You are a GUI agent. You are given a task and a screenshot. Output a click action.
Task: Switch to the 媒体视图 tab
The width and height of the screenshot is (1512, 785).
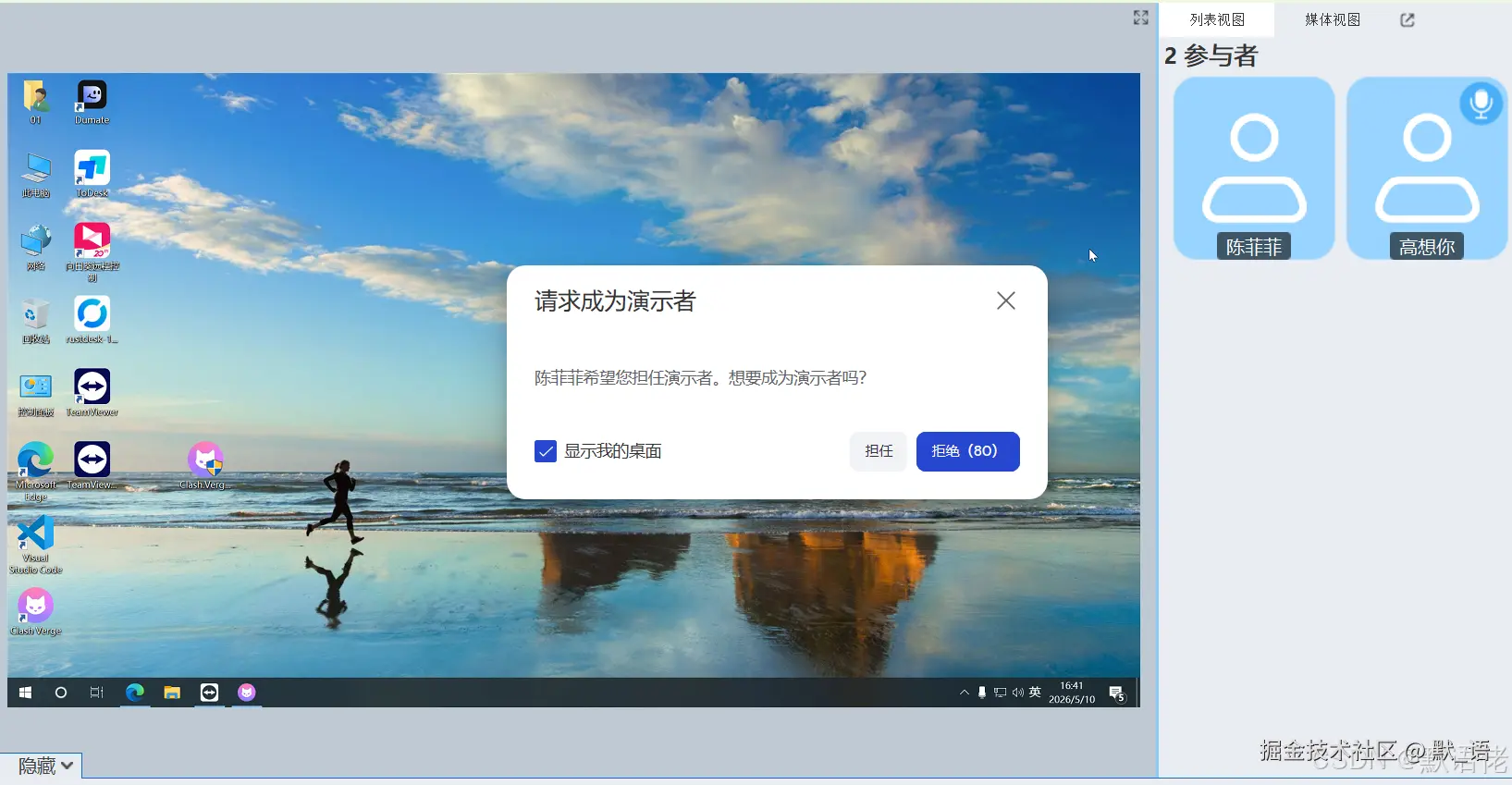[1332, 19]
